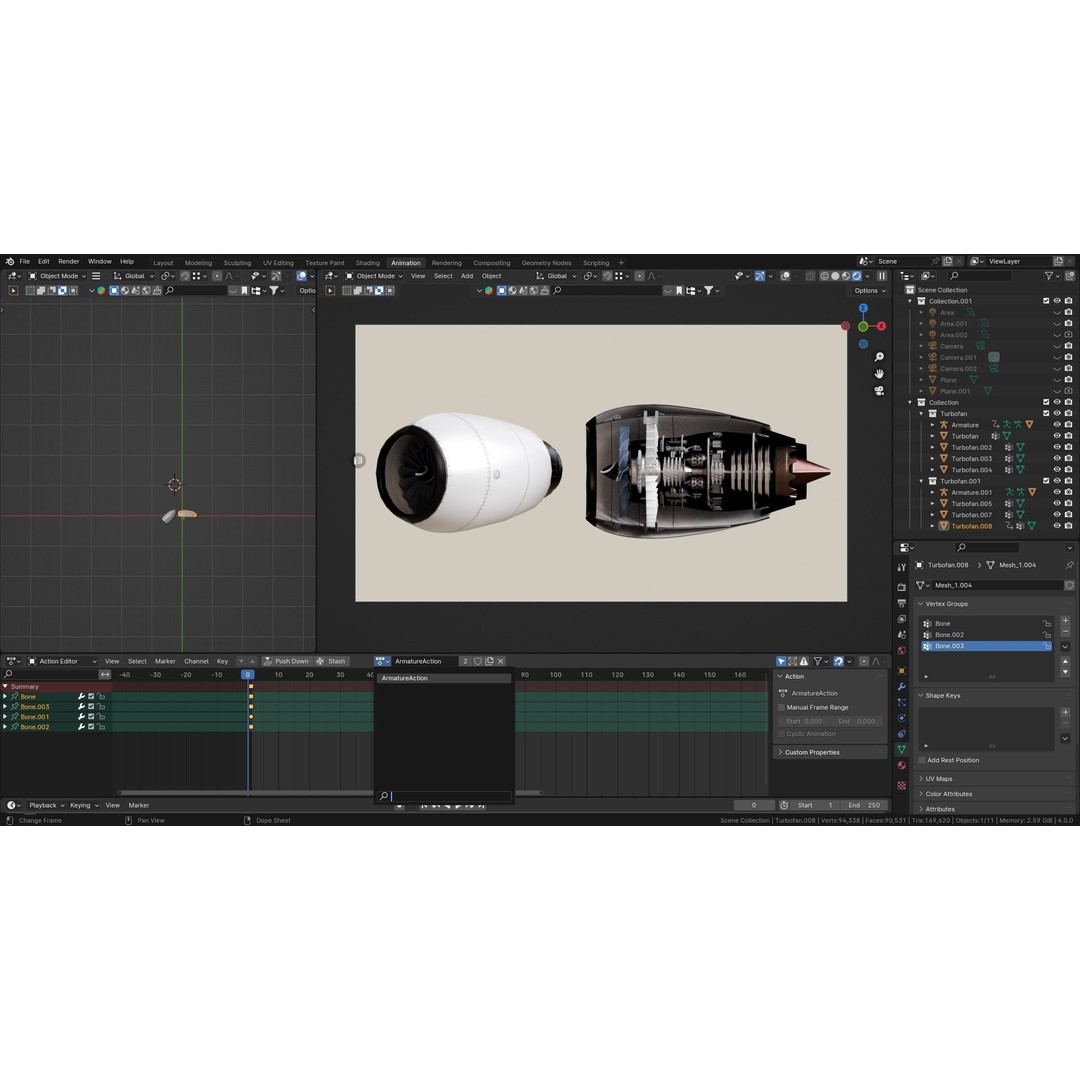Click the proportional editing falloff curve icon

(x=652, y=276)
